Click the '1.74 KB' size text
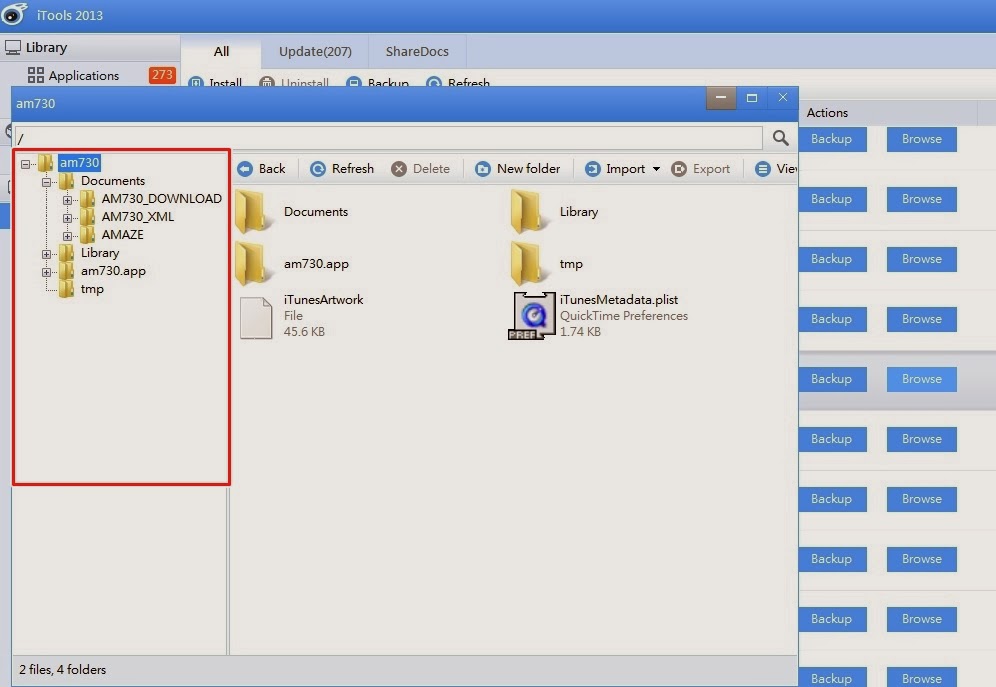 click(580, 331)
